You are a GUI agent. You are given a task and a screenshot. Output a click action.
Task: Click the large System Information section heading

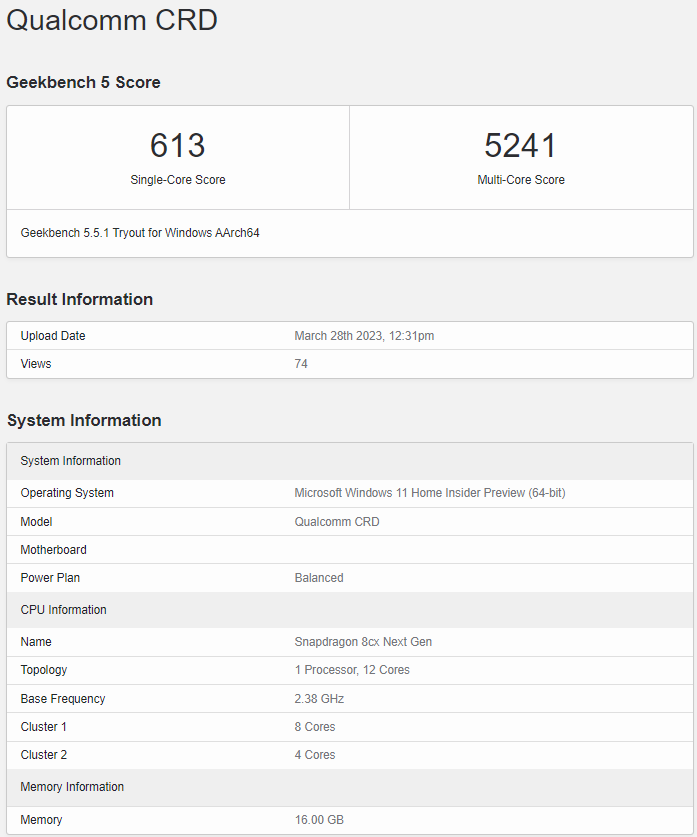(84, 420)
